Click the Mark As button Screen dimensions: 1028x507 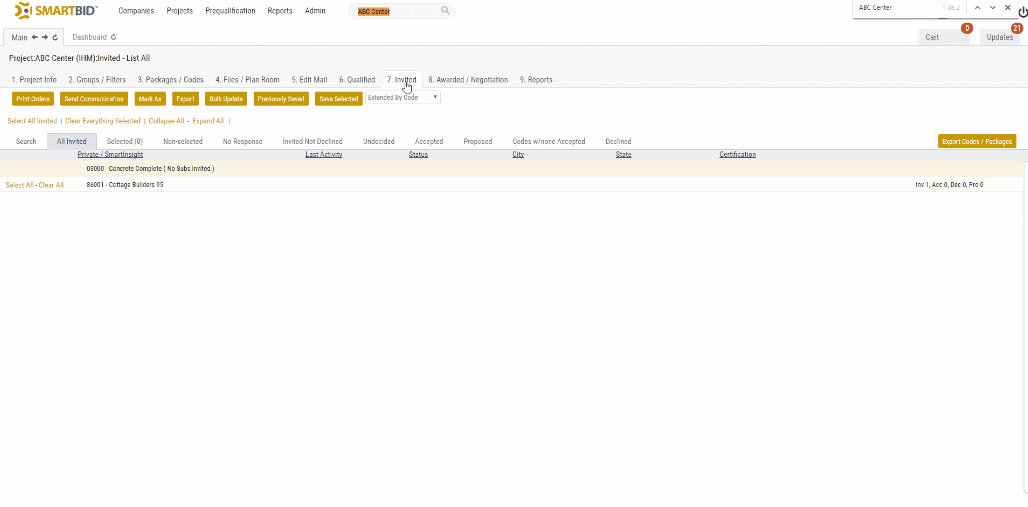pyautogui.click(x=150, y=98)
